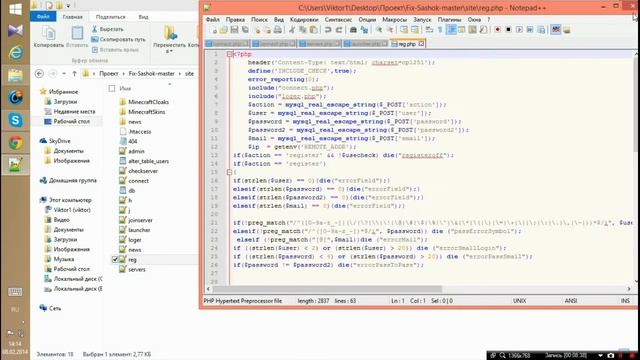The width and height of the screenshot is (640, 360).
Task: Click Skype icon on Windows taskbar
Action: (x=15, y=120)
